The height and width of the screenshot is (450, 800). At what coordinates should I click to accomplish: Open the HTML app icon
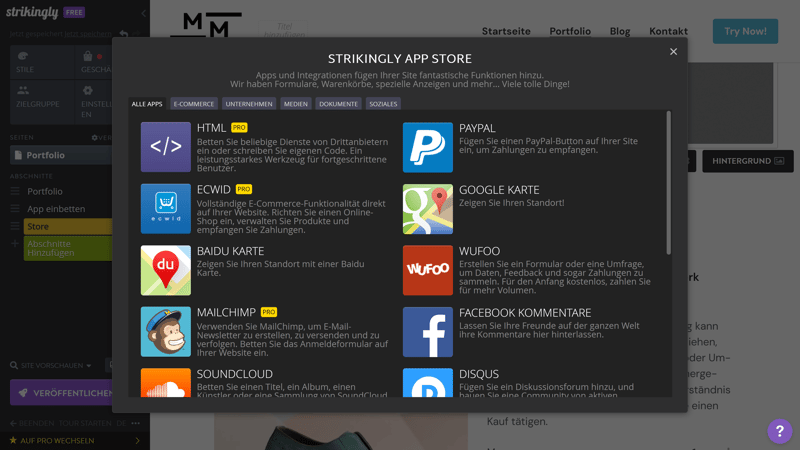[165, 147]
